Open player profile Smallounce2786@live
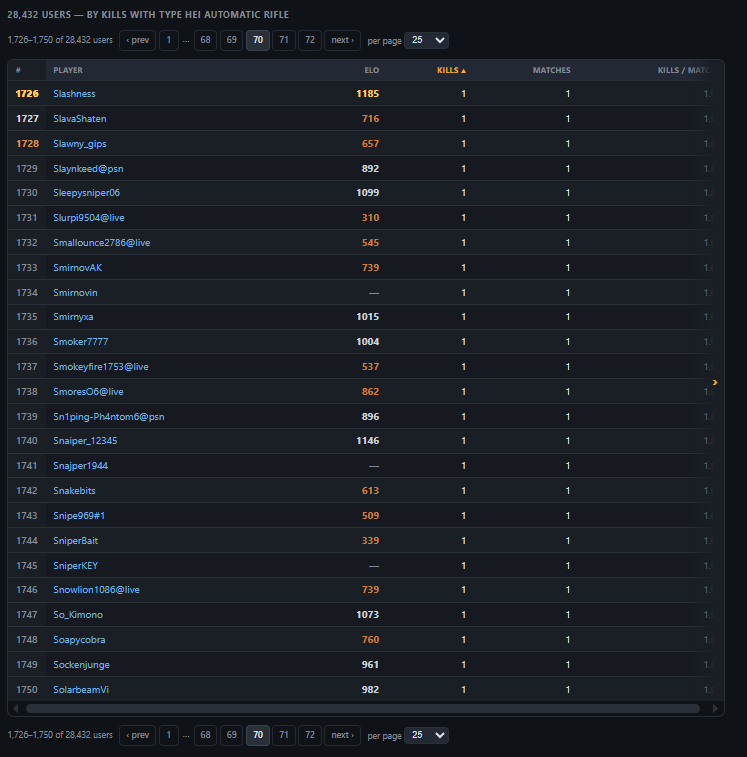747x757 pixels. [x=101, y=243]
